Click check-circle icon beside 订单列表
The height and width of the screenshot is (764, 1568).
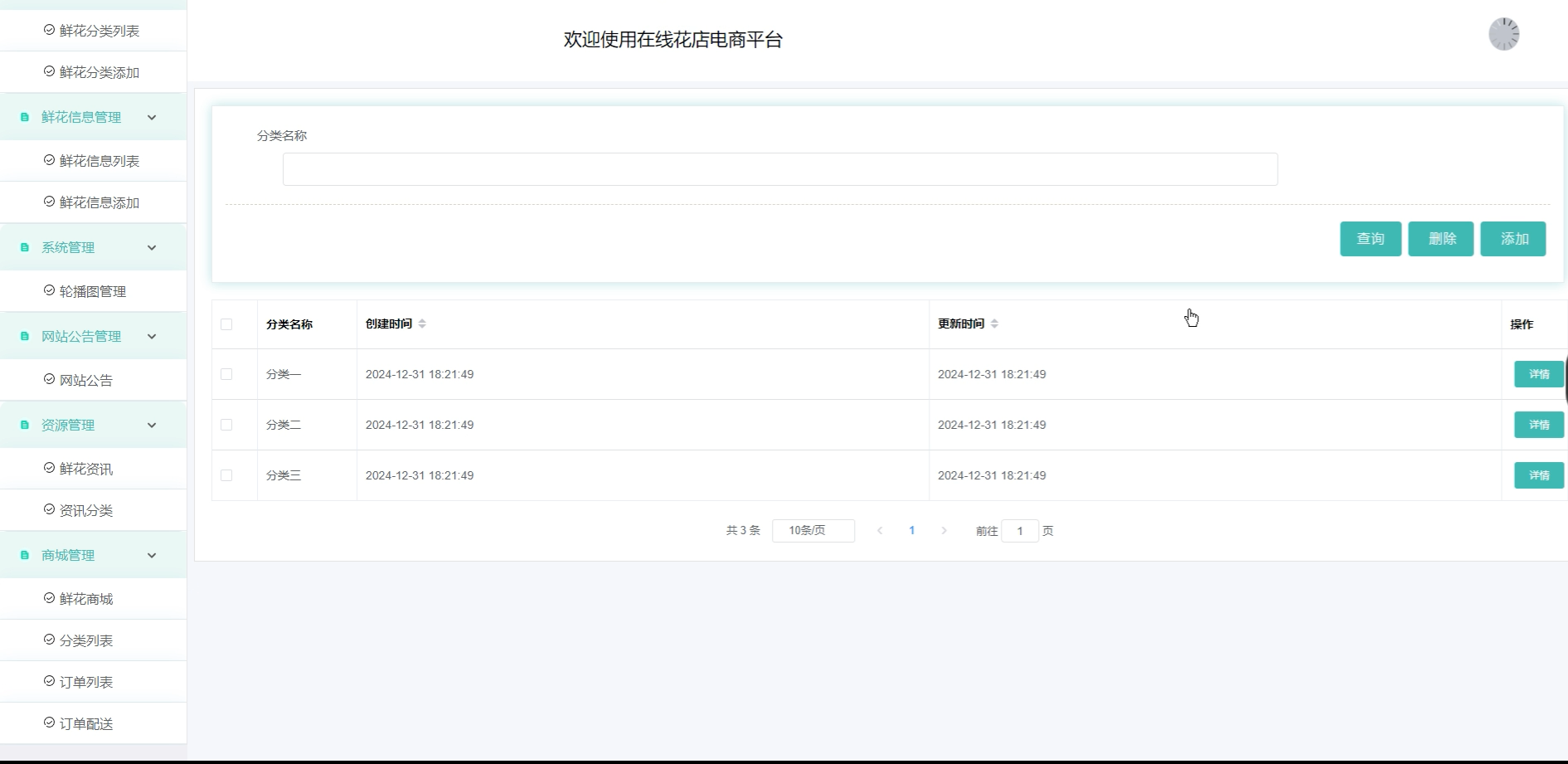(x=49, y=681)
